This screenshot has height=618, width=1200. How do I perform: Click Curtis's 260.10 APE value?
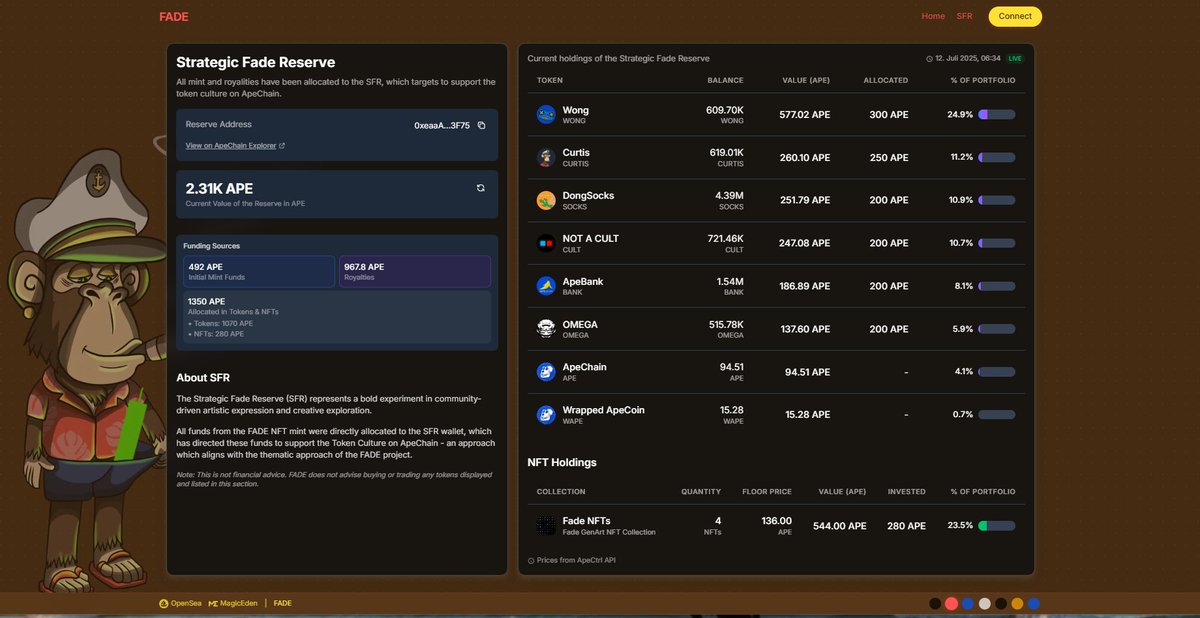pyautogui.click(x=805, y=158)
